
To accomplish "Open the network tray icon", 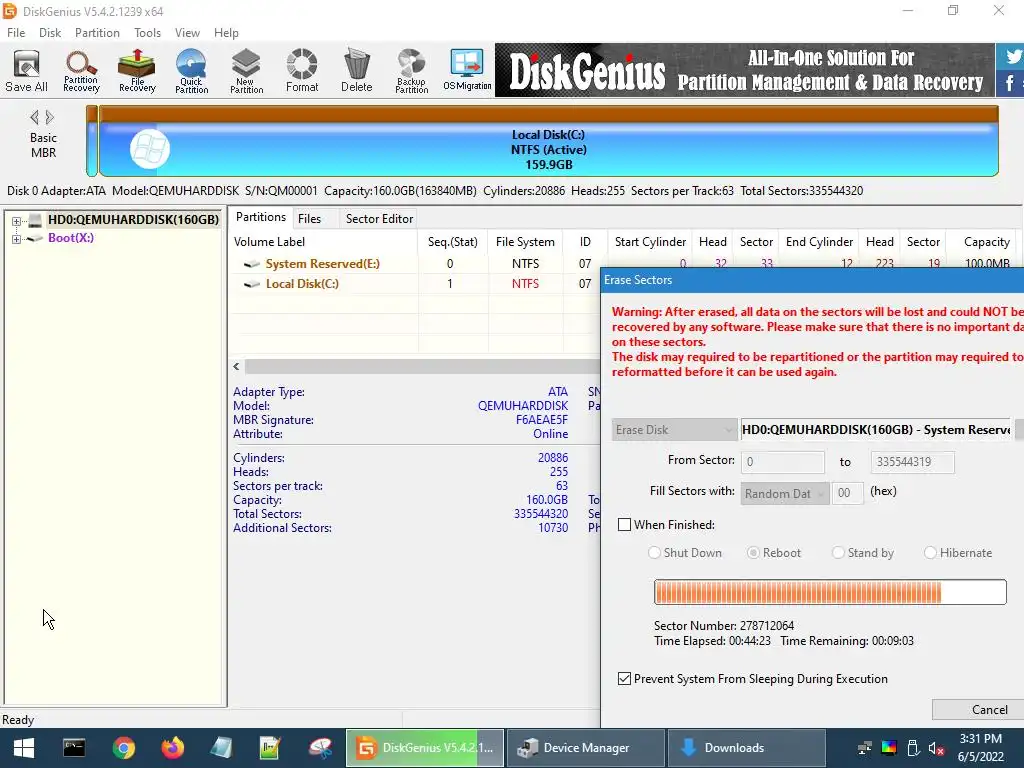I will point(865,748).
